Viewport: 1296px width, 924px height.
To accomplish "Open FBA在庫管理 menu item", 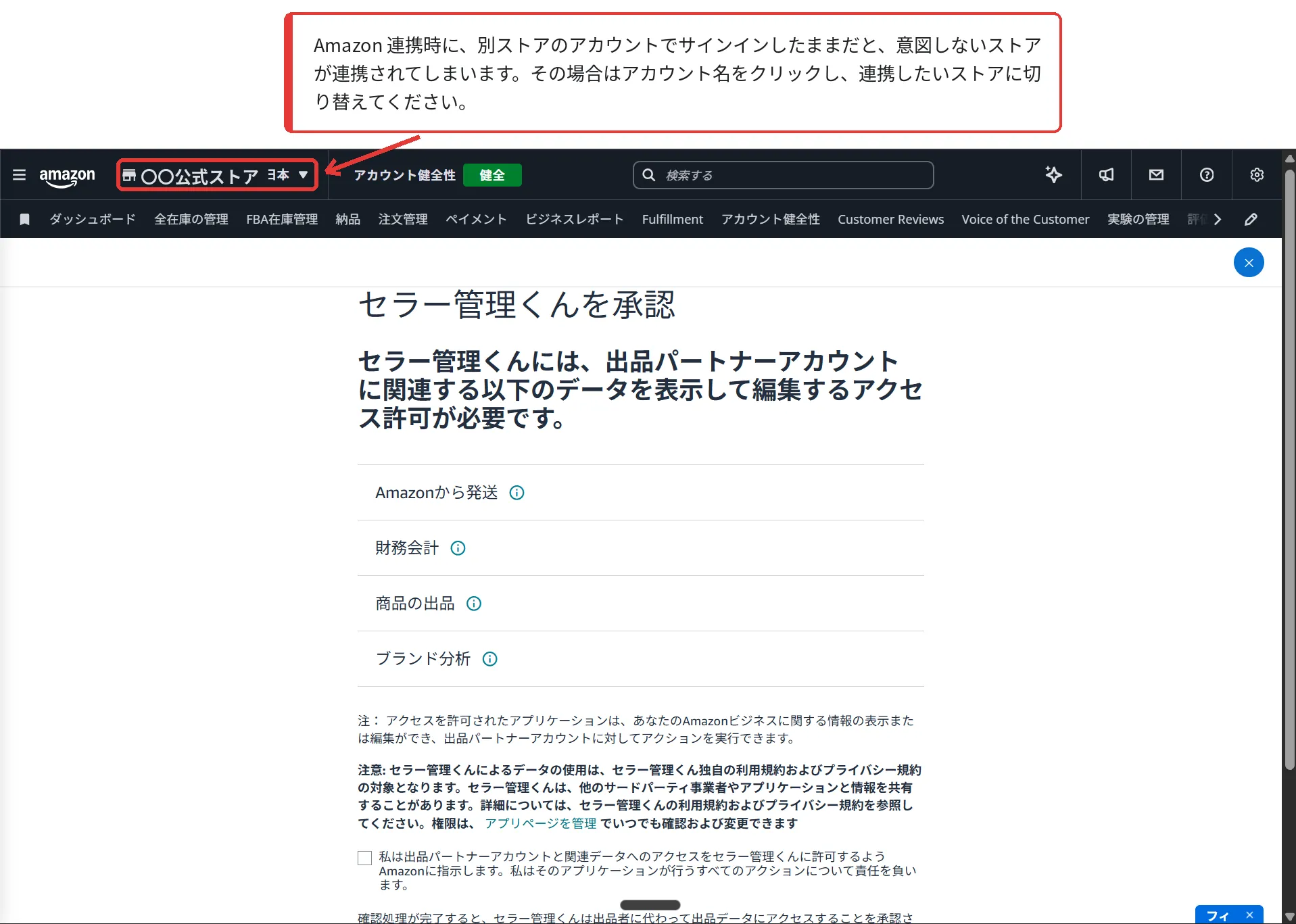I will 282,219.
